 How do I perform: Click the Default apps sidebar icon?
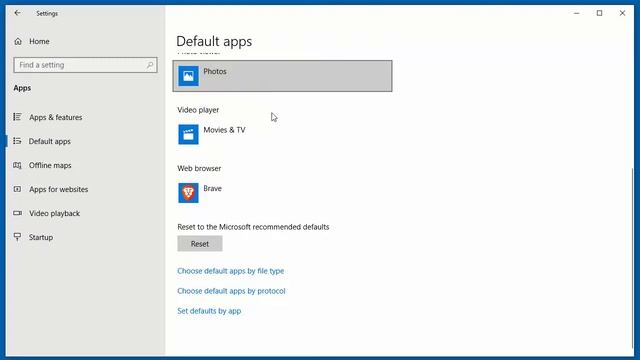[17, 141]
